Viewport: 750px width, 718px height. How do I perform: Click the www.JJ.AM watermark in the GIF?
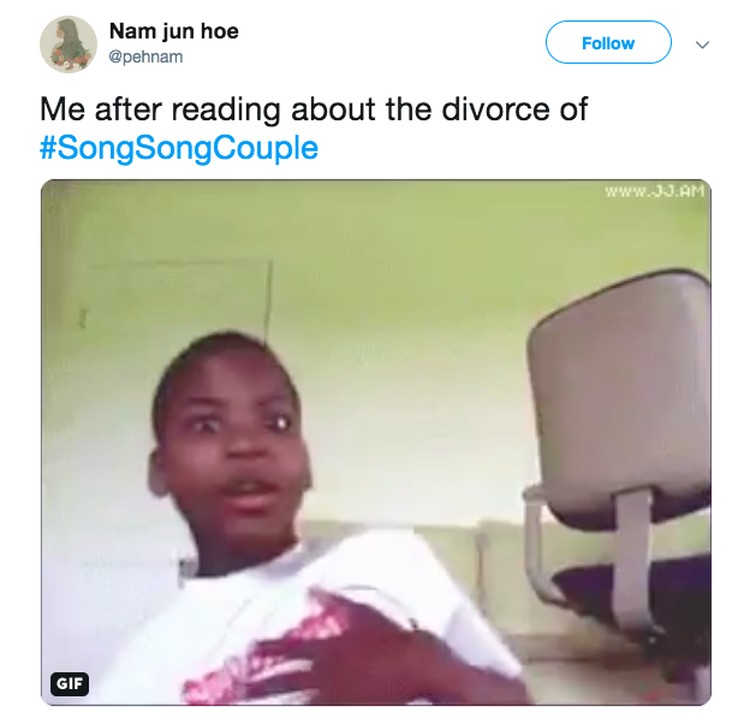655,192
